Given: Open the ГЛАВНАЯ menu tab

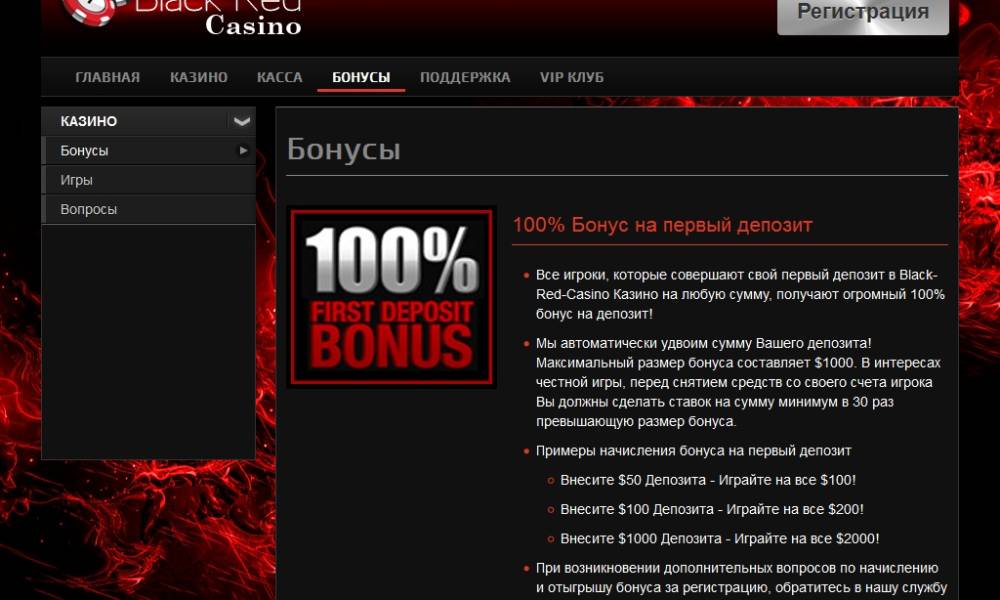Looking at the screenshot, I should point(107,77).
